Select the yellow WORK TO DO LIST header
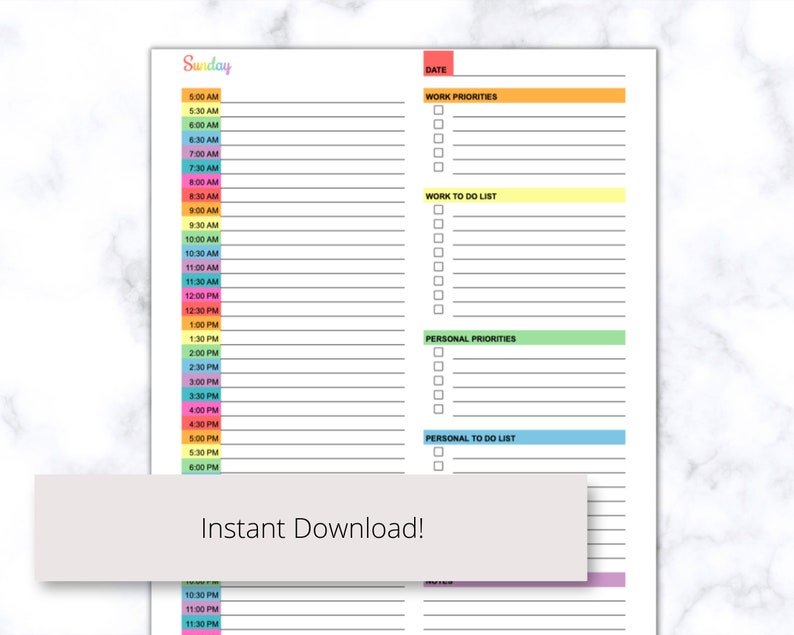The width and height of the screenshot is (794, 635). click(524, 195)
